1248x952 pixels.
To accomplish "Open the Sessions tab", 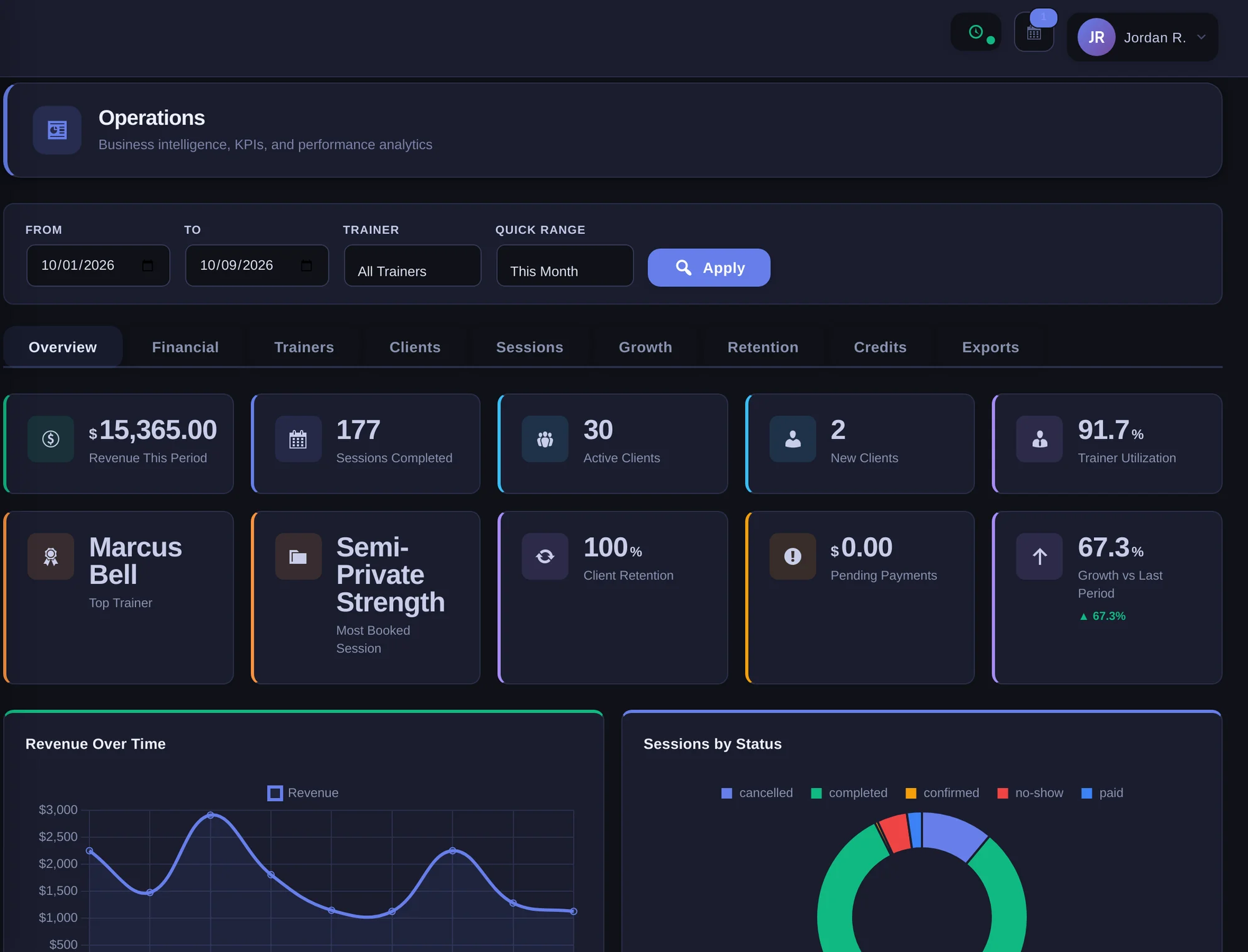I will click(x=530, y=347).
